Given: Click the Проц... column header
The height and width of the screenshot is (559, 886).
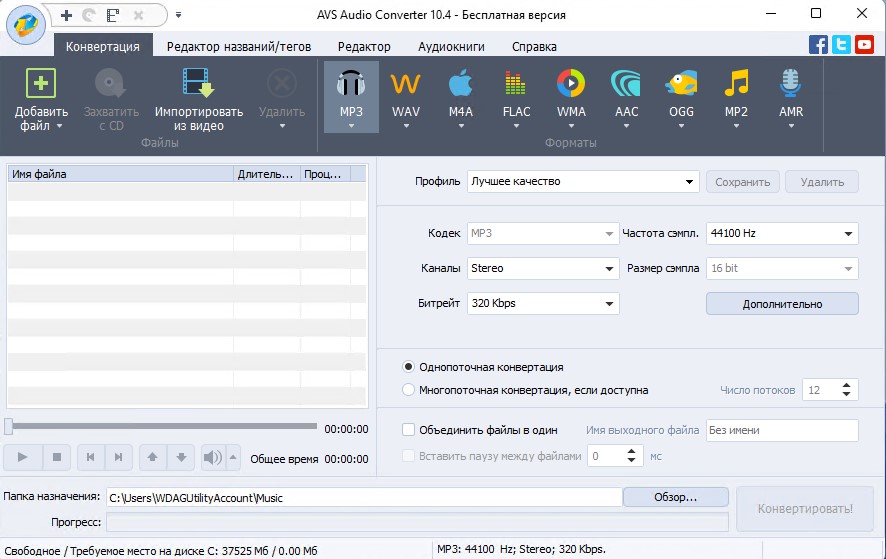Looking at the screenshot, I should point(325,174).
